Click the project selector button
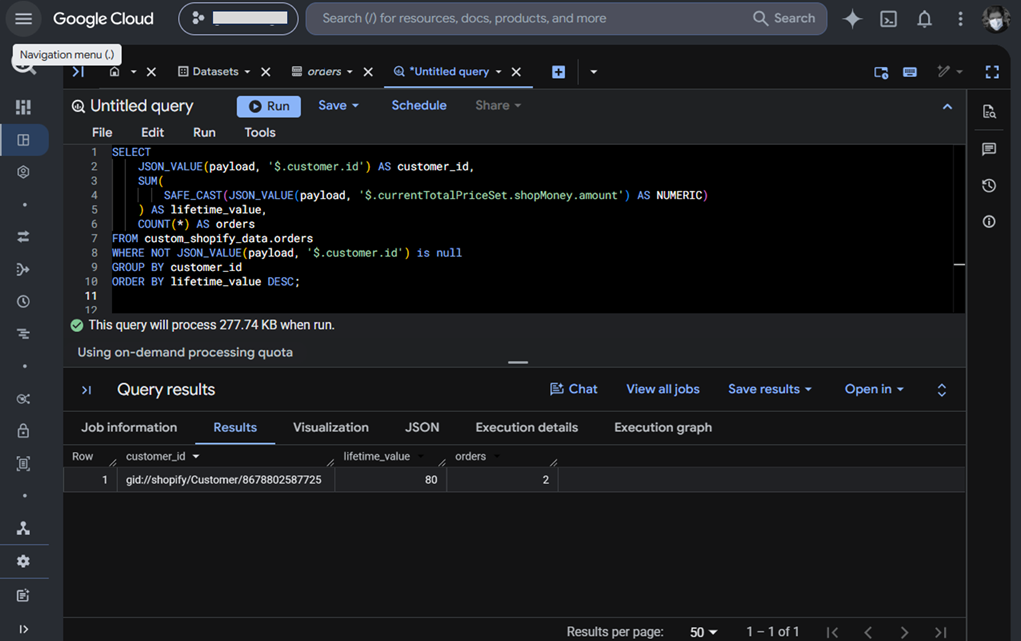 click(x=238, y=18)
